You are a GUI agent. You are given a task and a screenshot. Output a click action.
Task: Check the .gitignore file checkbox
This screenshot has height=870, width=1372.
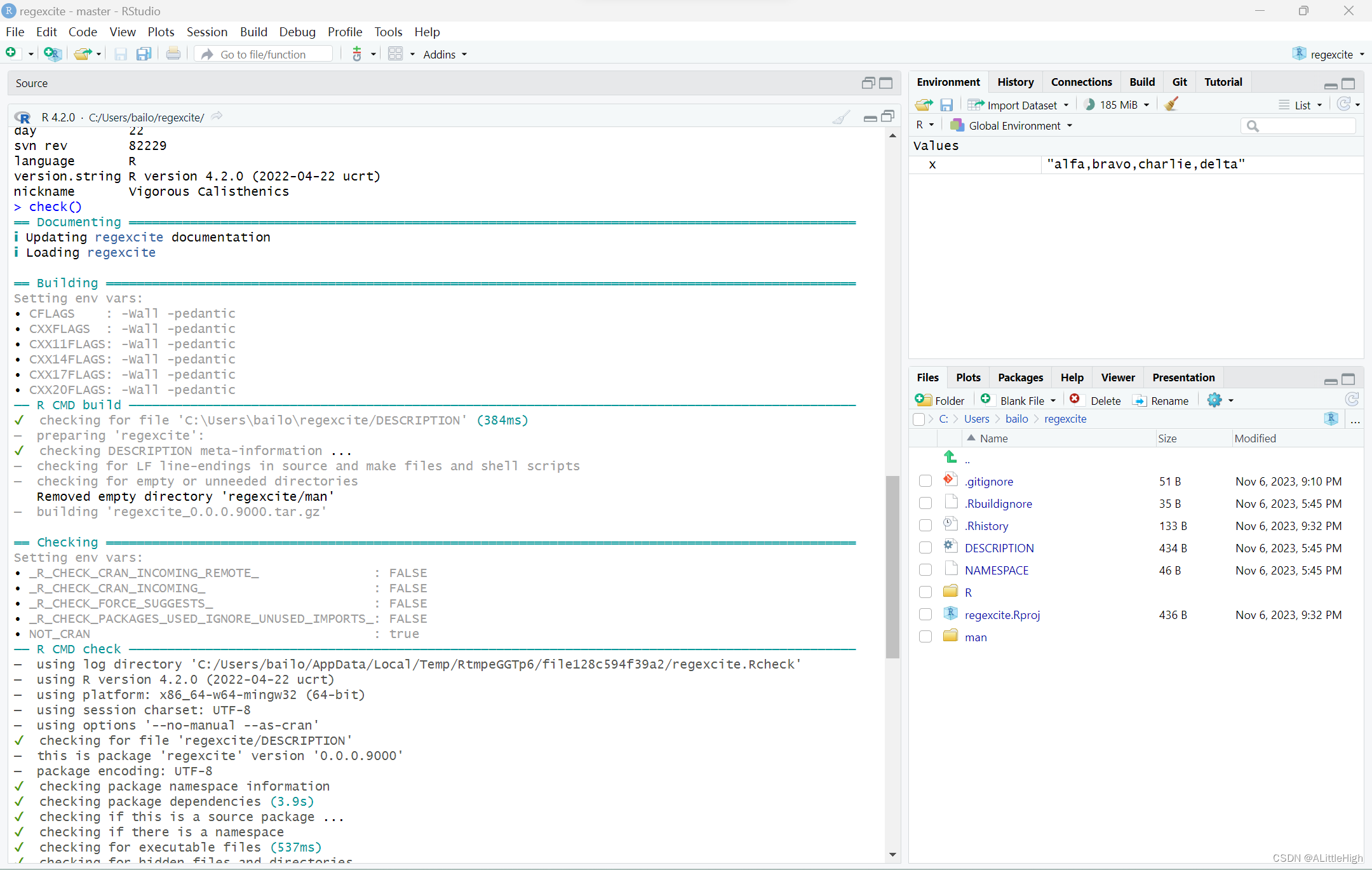(925, 481)
